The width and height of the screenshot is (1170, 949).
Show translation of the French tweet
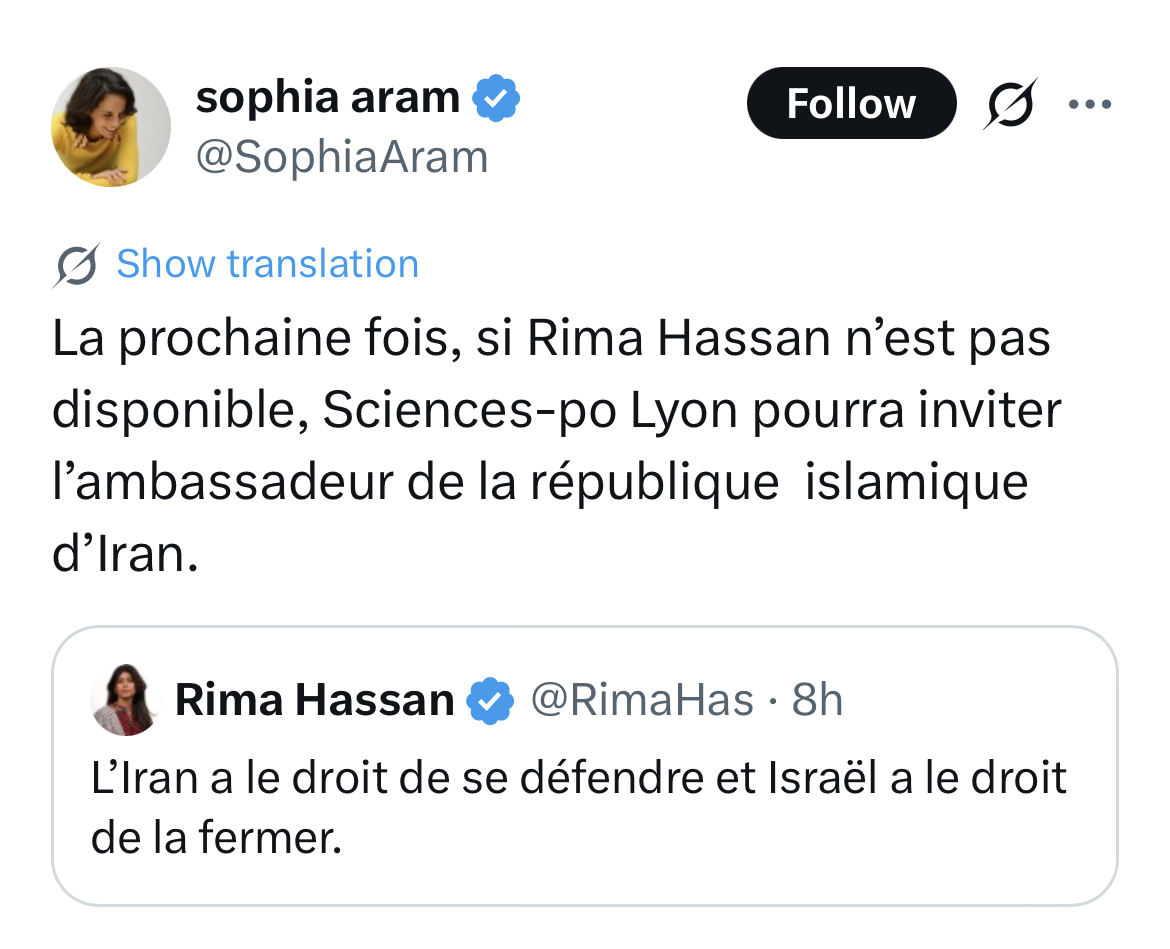(267, 265)
